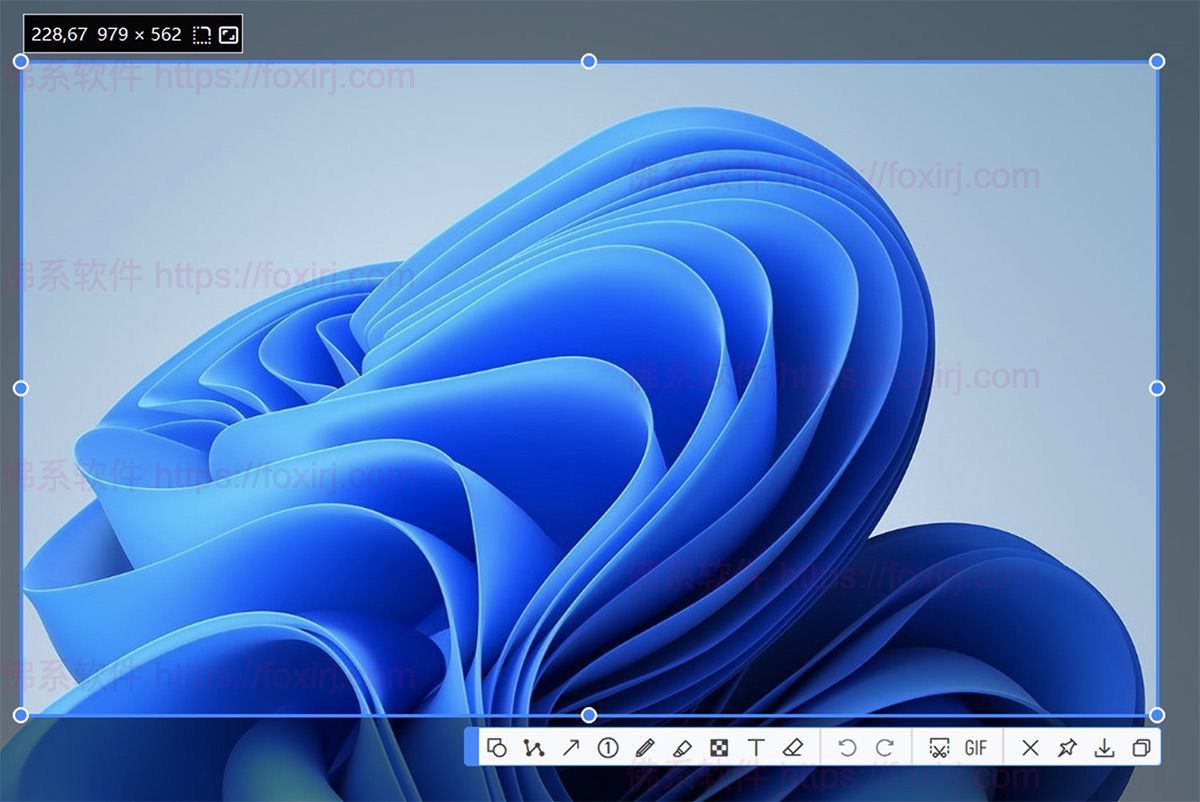Select the shape drawing tool
This screenshot has width=1200, height=802.
[497, 747]
